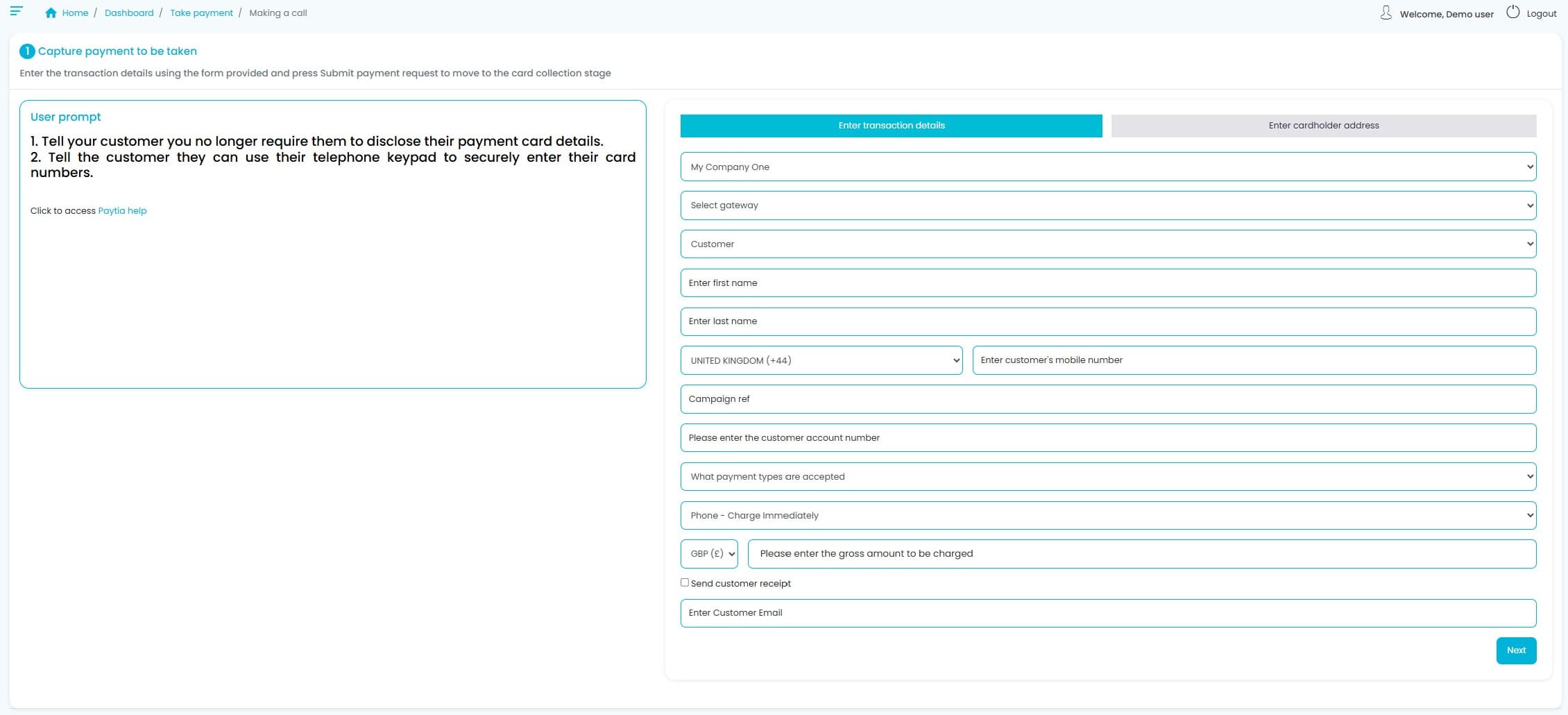Open the company selector showing My Company One
The height and width of the screenshot is (715, 1568).
point(1108,167)
